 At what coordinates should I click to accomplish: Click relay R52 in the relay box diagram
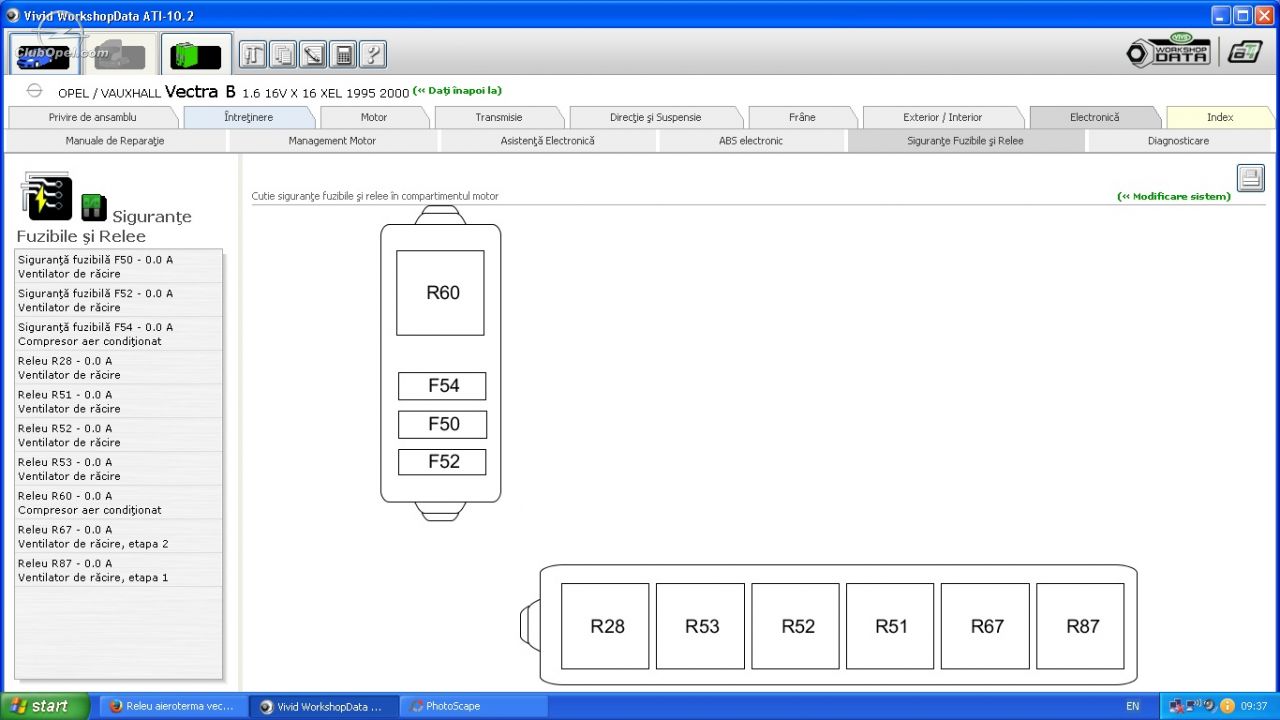795,626
